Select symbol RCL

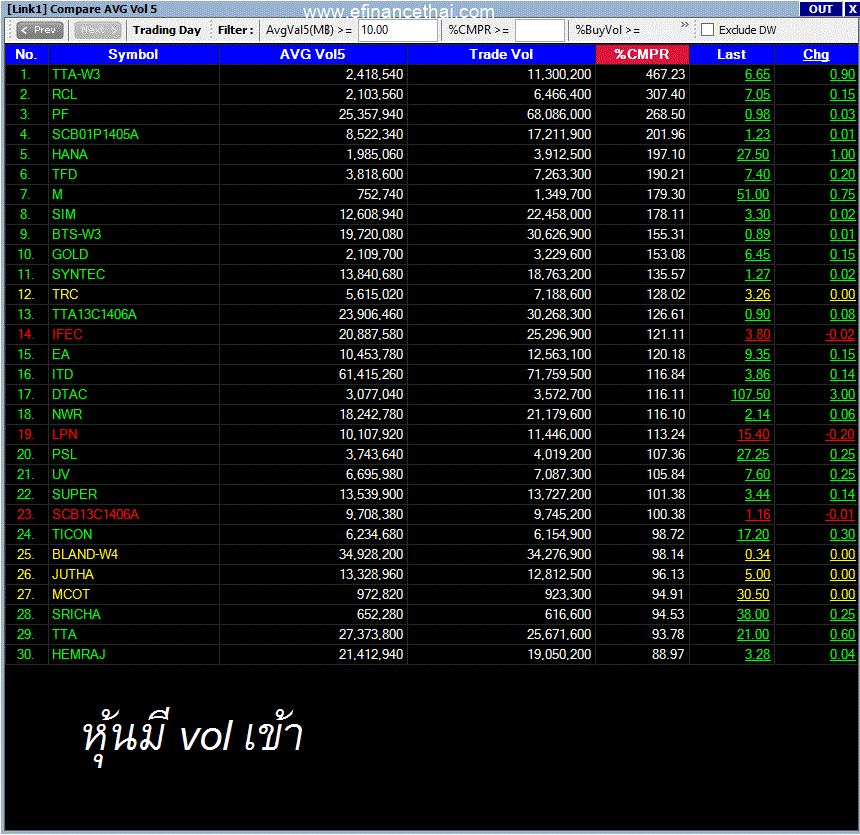[x=64, y=94]
